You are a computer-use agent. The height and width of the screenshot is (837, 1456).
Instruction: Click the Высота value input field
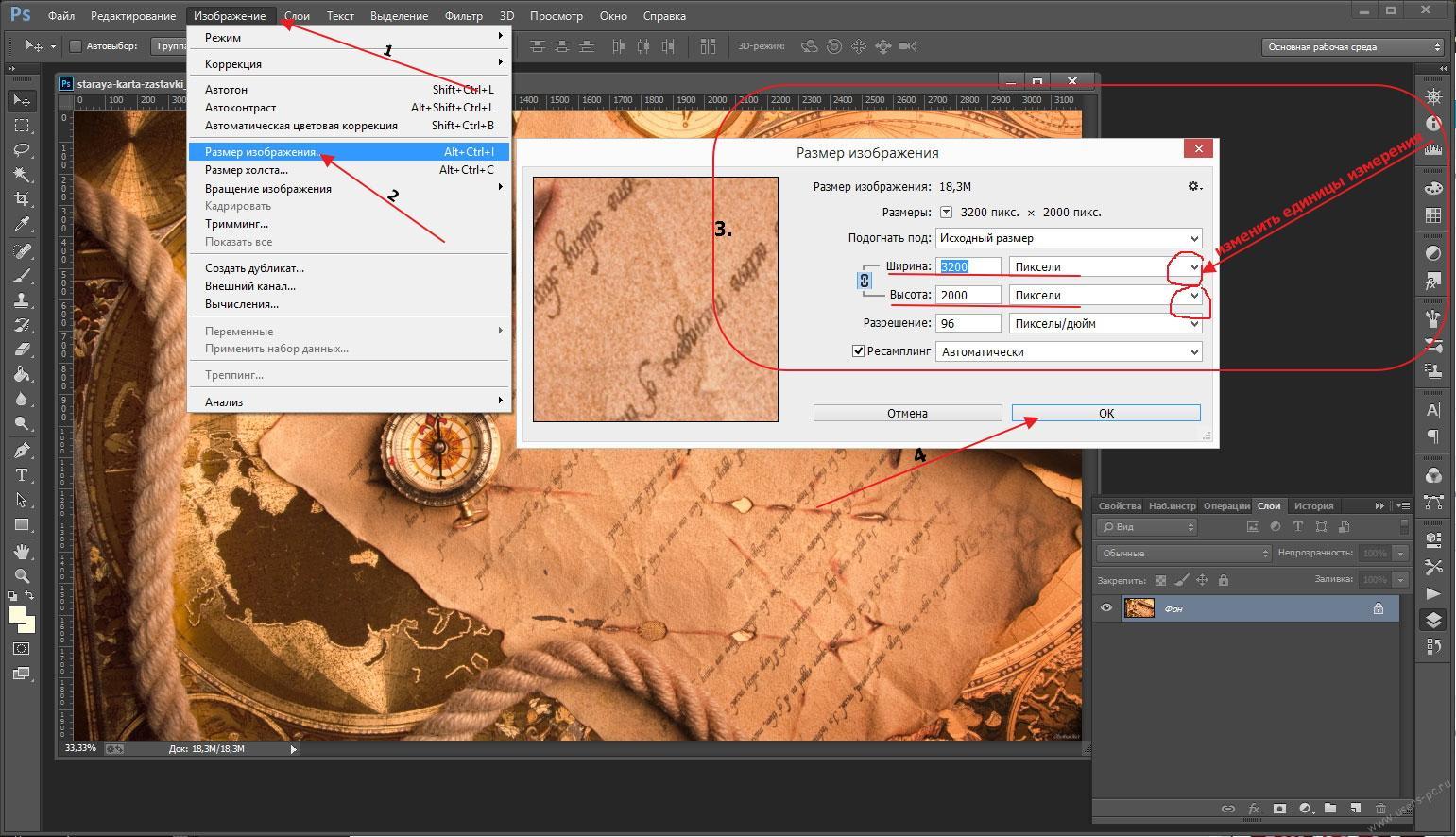(968, 295)
